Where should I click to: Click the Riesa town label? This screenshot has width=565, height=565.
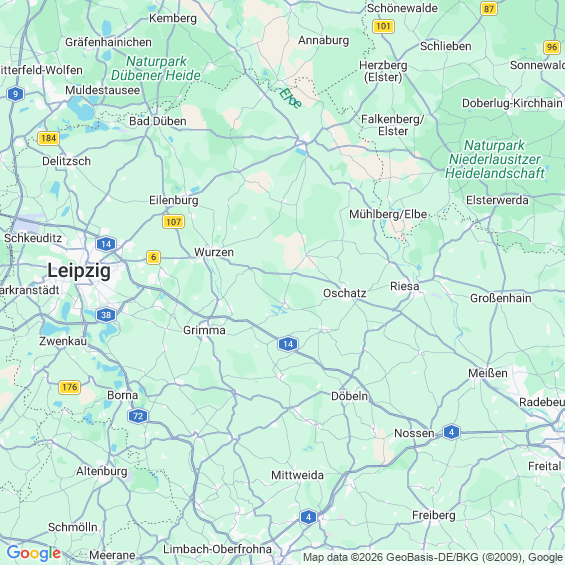coord(405,286)
